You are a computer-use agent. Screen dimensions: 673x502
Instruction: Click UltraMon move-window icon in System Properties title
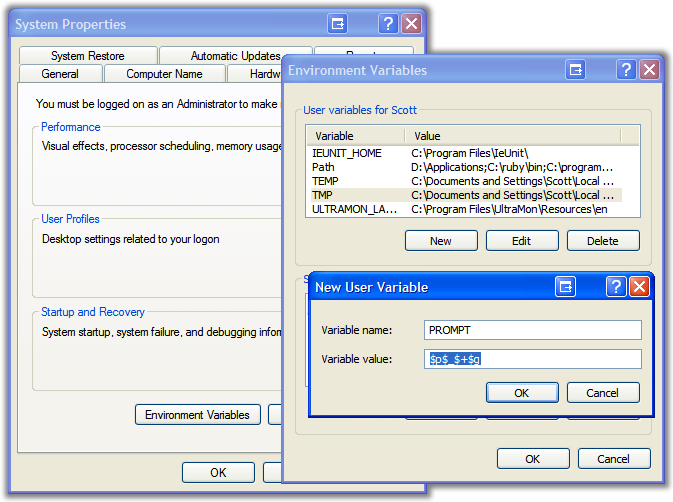tap(337, 23)
